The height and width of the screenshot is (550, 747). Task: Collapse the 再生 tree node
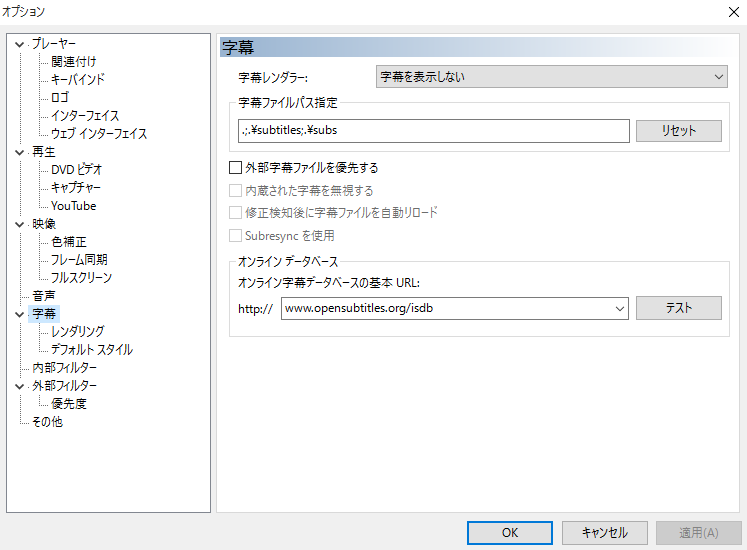[19, 153]
